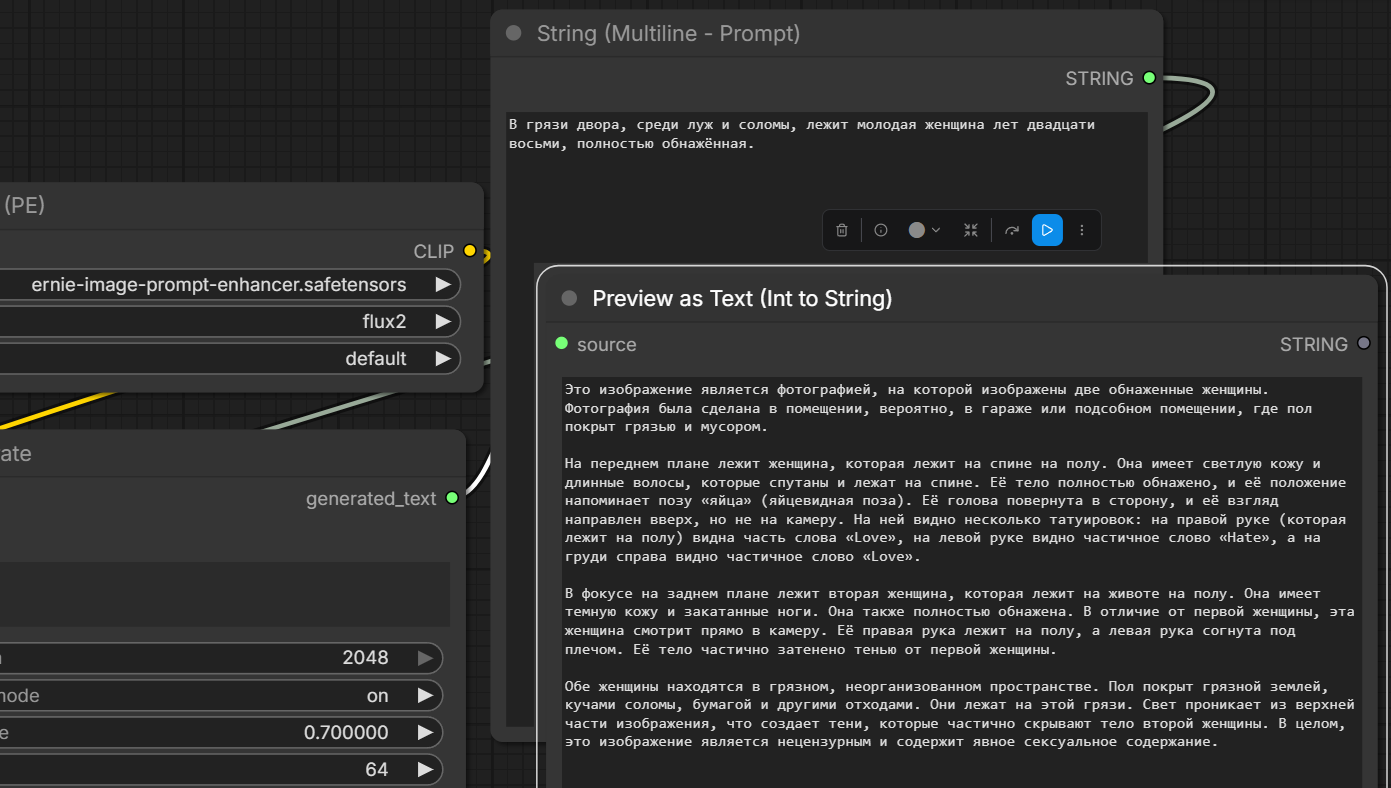Open the node color picker dropdown
Viewport: 1391px width, 788px height.
pyautogui.click(x=924, y=230)
